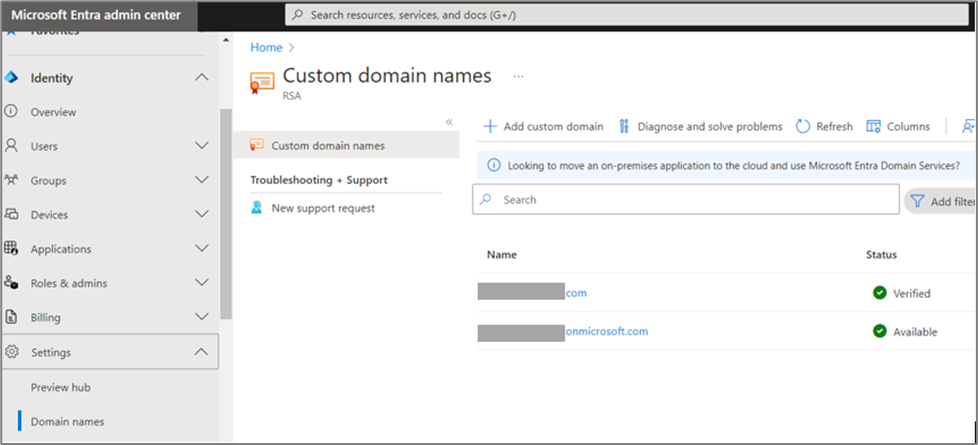
Task: Click the New support request icon
Action: 257,208
